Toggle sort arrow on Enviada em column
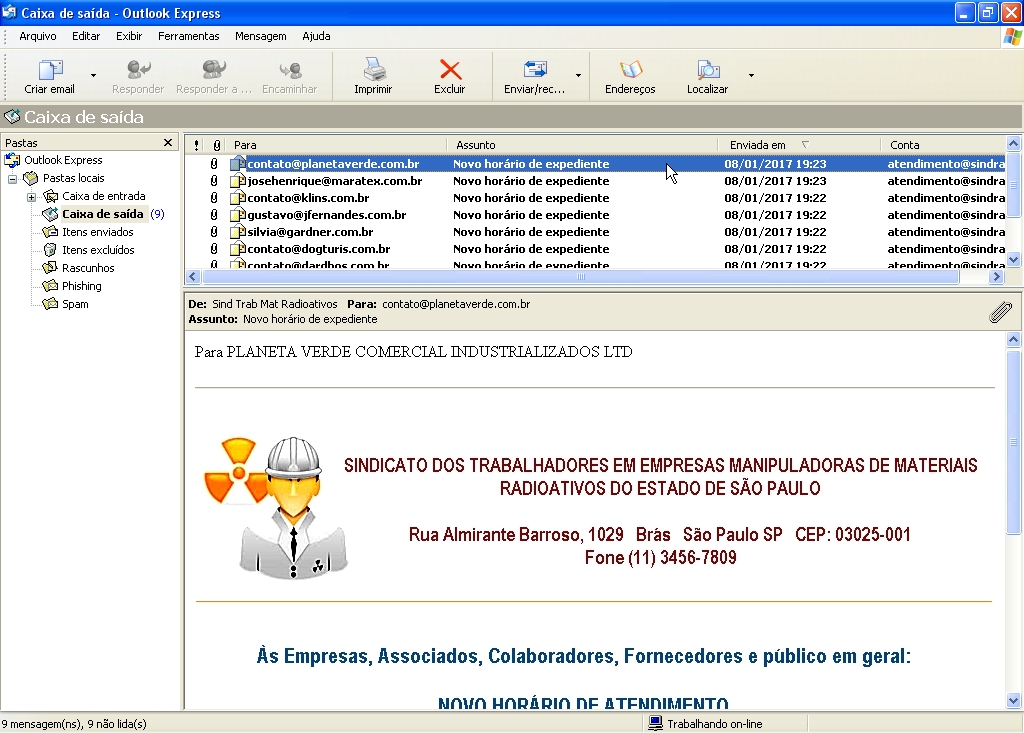1024x733 pixels. coord(805,145)
